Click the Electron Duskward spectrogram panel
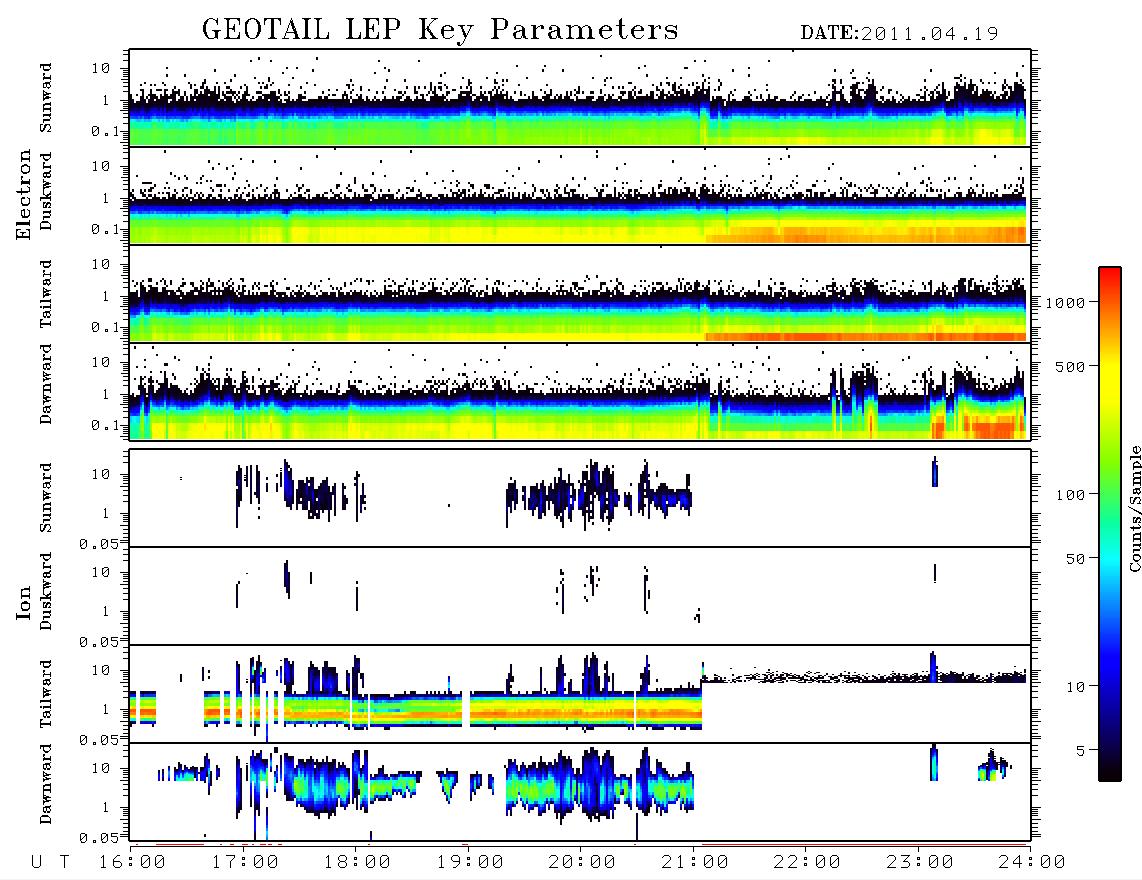The width and height of the screenshot is (1142, 880). click(x=580, y=196)
